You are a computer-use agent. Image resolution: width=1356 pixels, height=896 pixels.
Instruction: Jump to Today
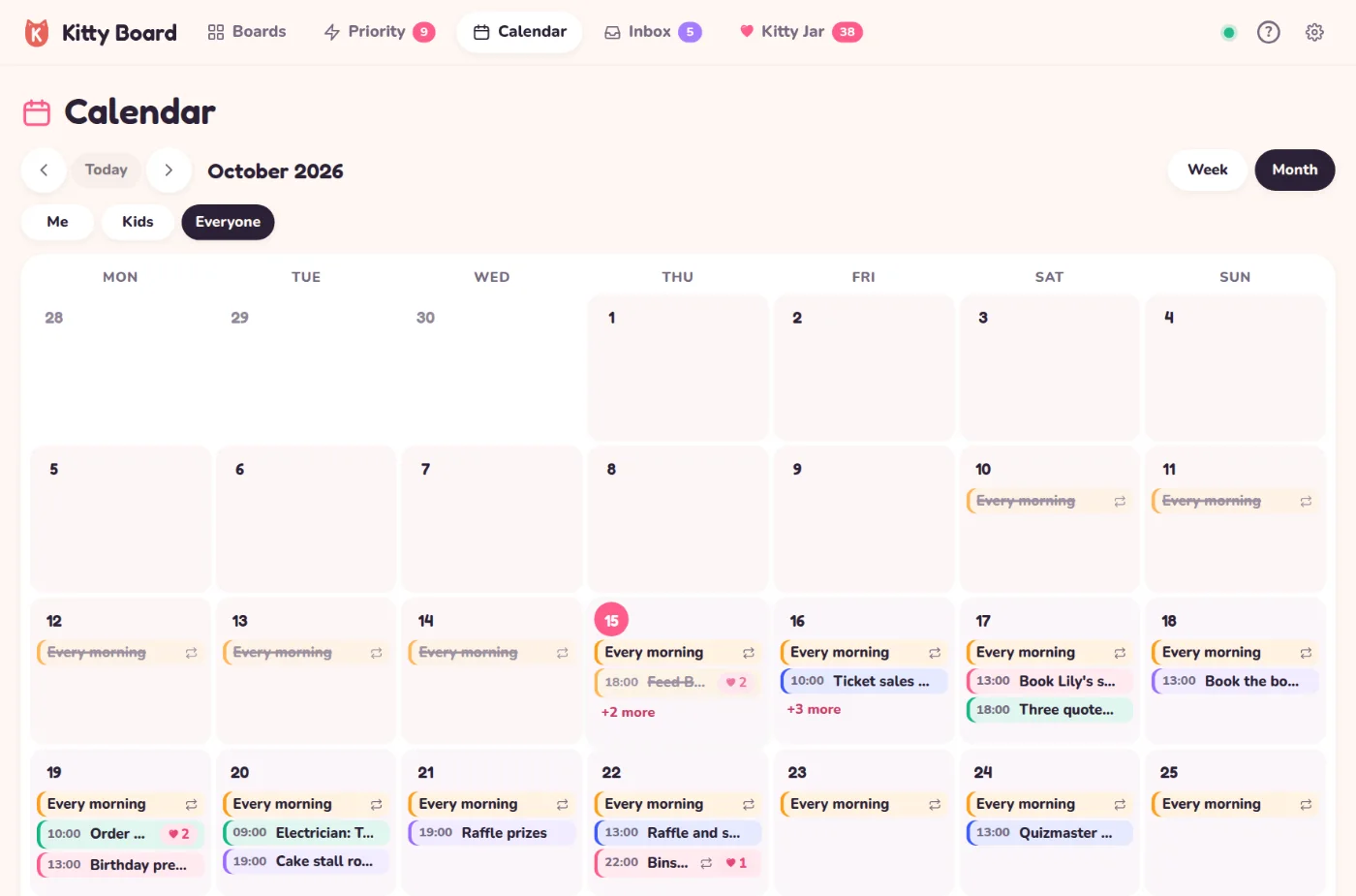click(107, 170)
